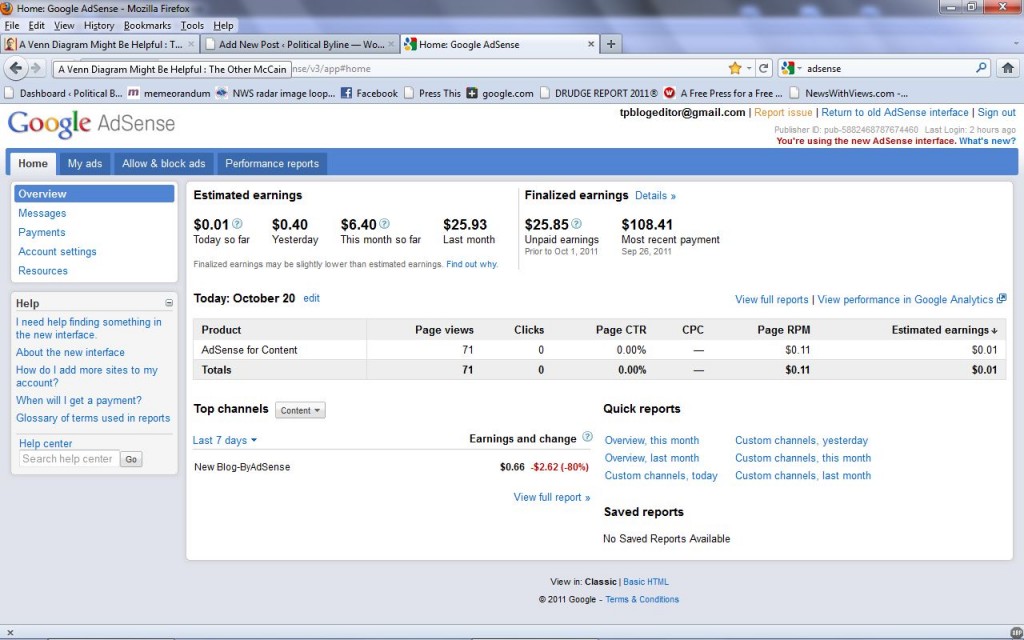Switch to A Venn Diagram browser tab

pos(100,44)
